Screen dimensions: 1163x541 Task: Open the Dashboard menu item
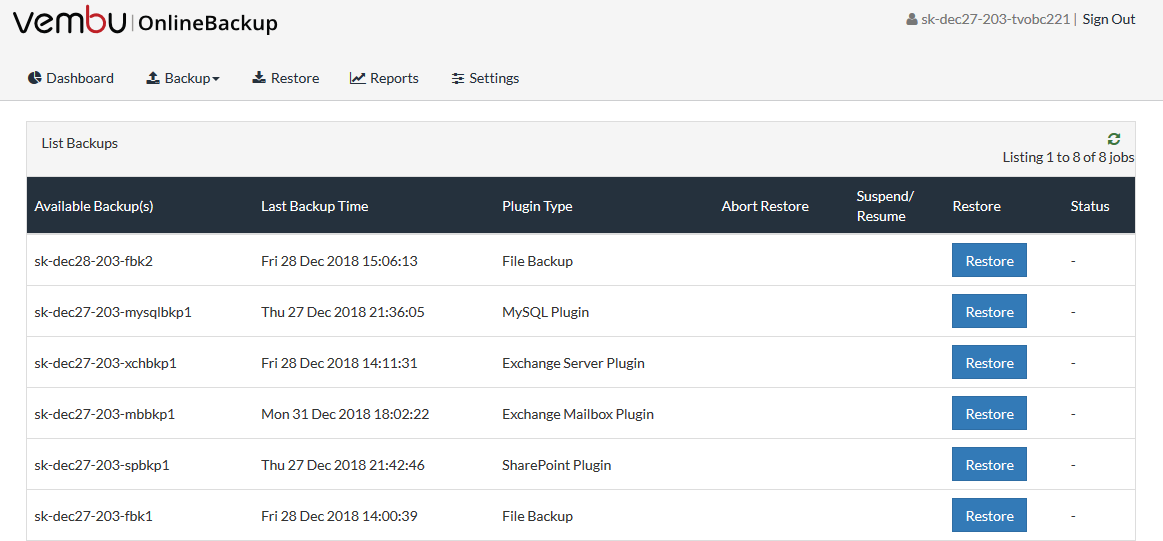coord(71,78)
